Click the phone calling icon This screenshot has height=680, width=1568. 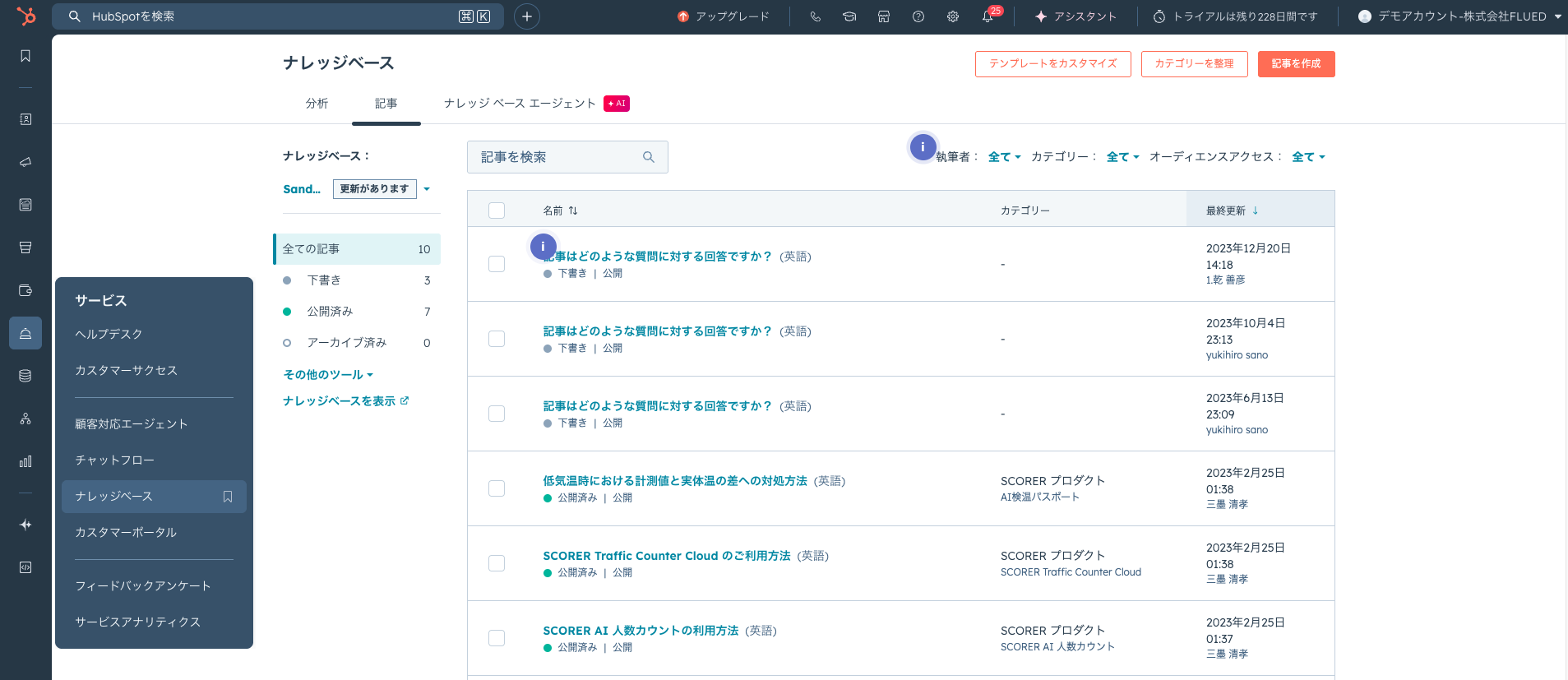[815, 16]
